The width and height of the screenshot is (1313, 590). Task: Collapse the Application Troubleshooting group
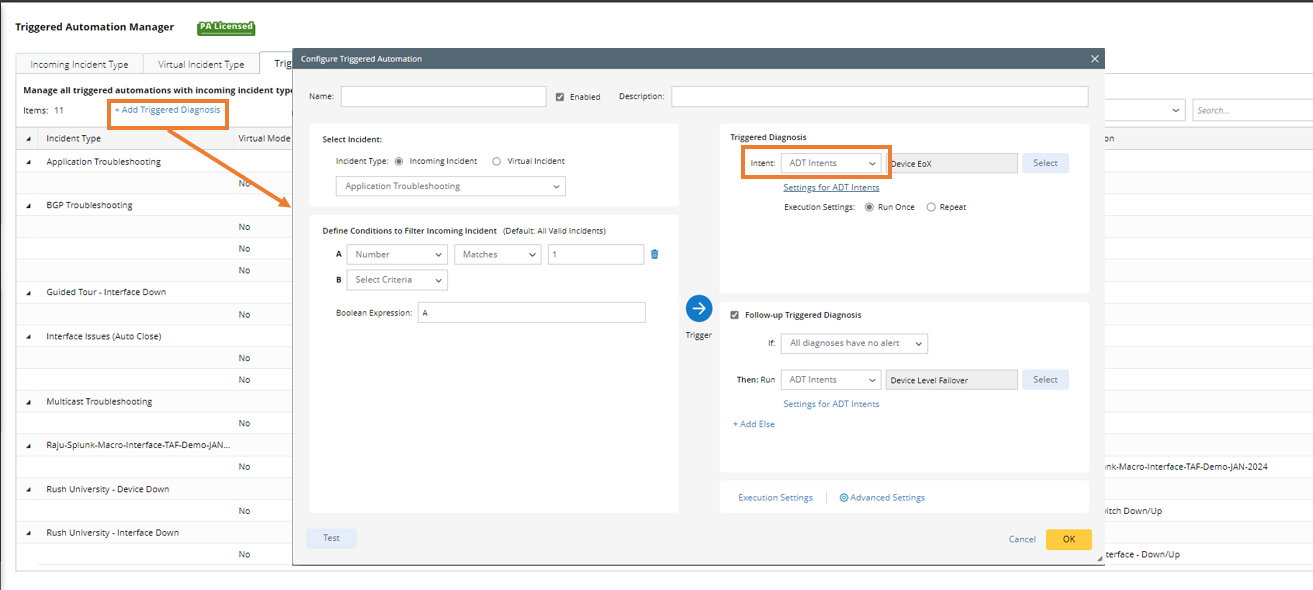tap(28, 162)
